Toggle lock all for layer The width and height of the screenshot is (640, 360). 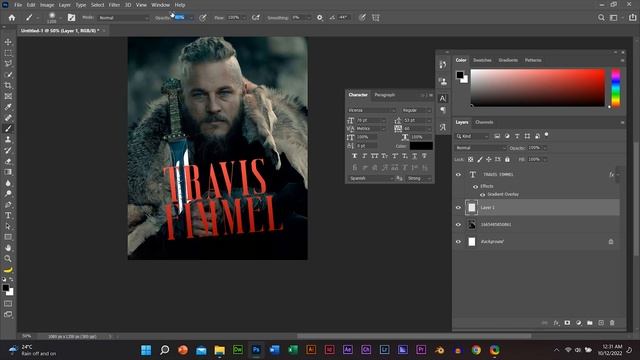pyautogui.click(x=507, y=160)
